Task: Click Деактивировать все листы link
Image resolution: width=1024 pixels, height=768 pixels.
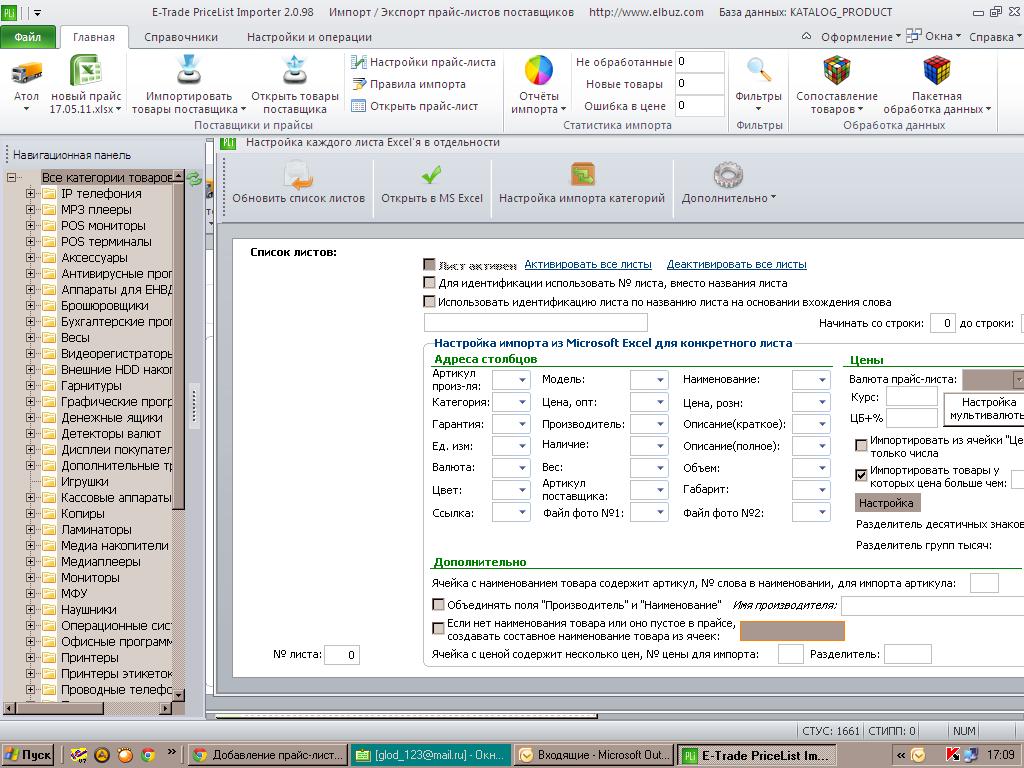Action: click(x=737, y=264)
